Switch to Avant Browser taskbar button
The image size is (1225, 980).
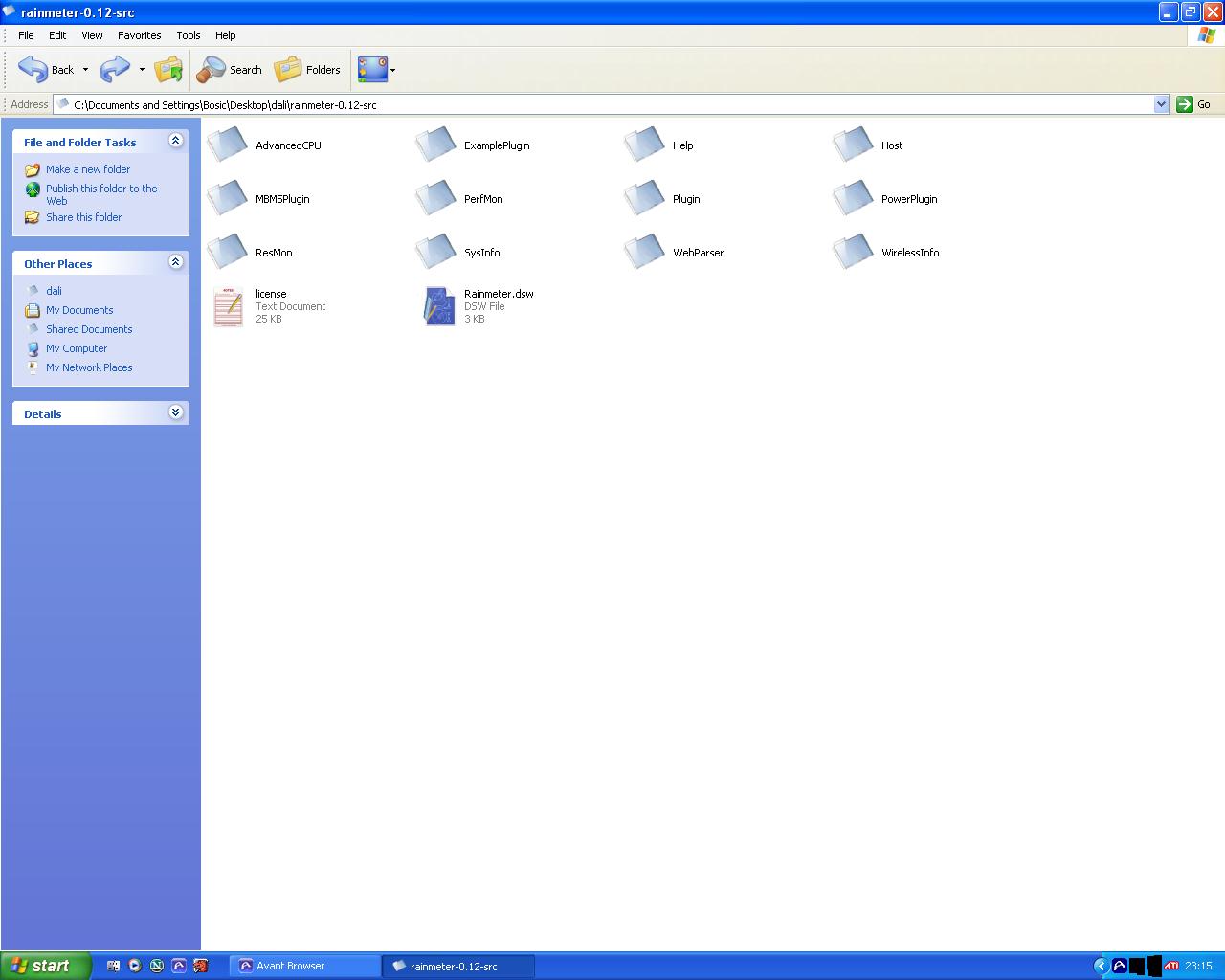pyautogui.click(x=305, y=966)
